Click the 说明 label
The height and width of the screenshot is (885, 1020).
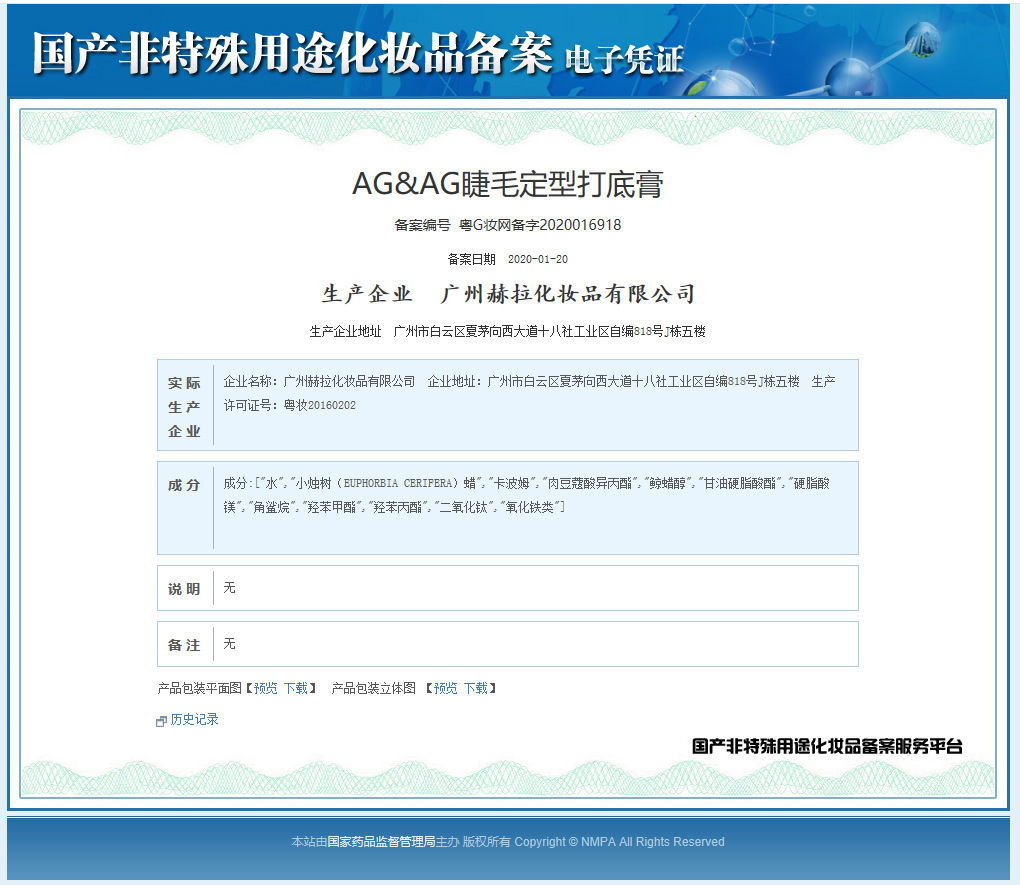coord(184,589)
